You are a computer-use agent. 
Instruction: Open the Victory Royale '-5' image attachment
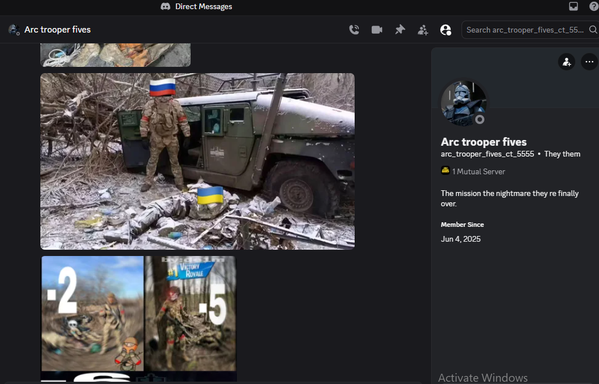point(191,313)
